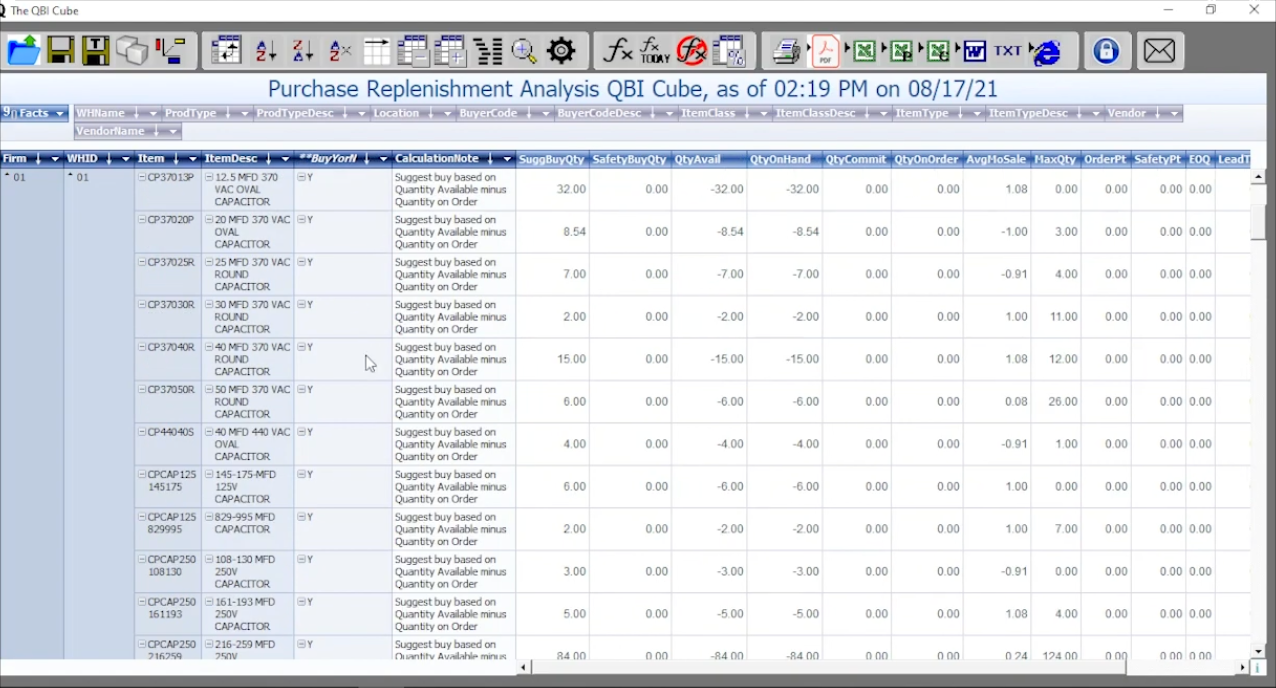This screenshot has height=688, width=1276.
Task: Export to Word document icon
Action: 974,51
